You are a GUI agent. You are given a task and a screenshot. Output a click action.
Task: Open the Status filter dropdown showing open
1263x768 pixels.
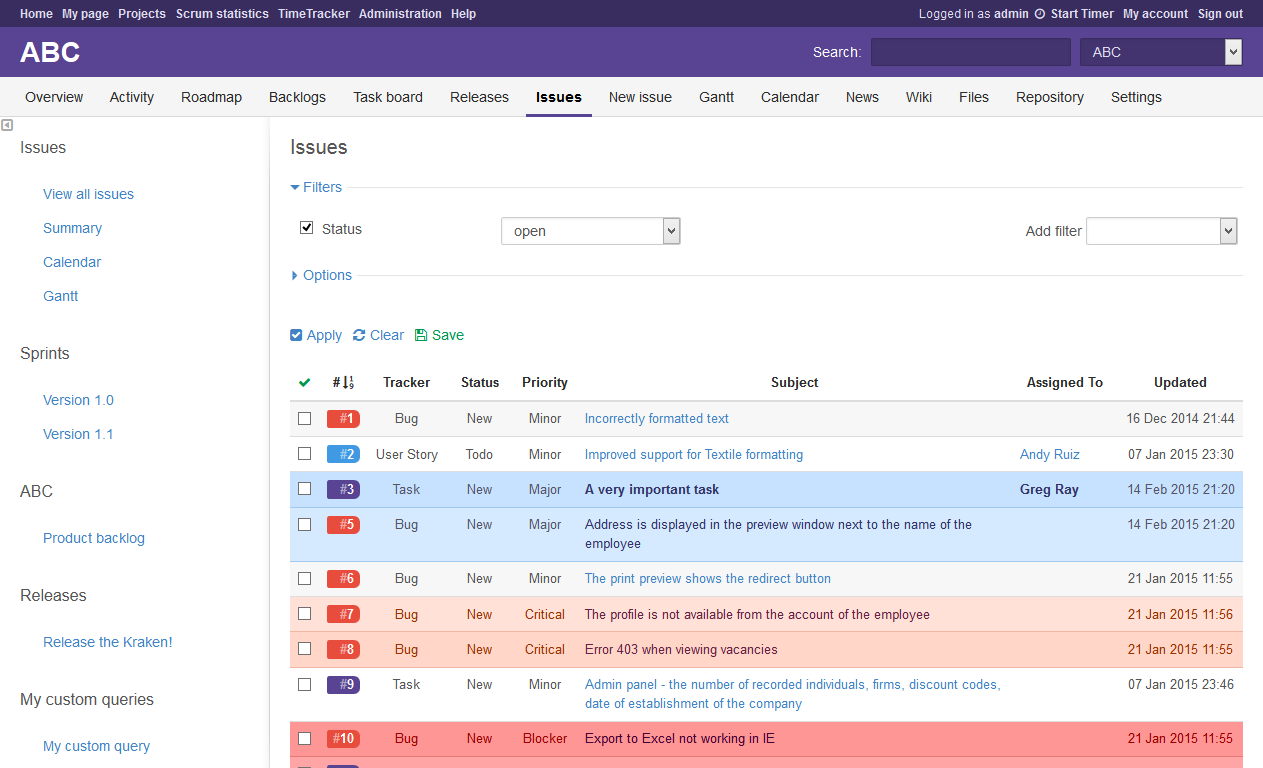(x=590, y=230)
